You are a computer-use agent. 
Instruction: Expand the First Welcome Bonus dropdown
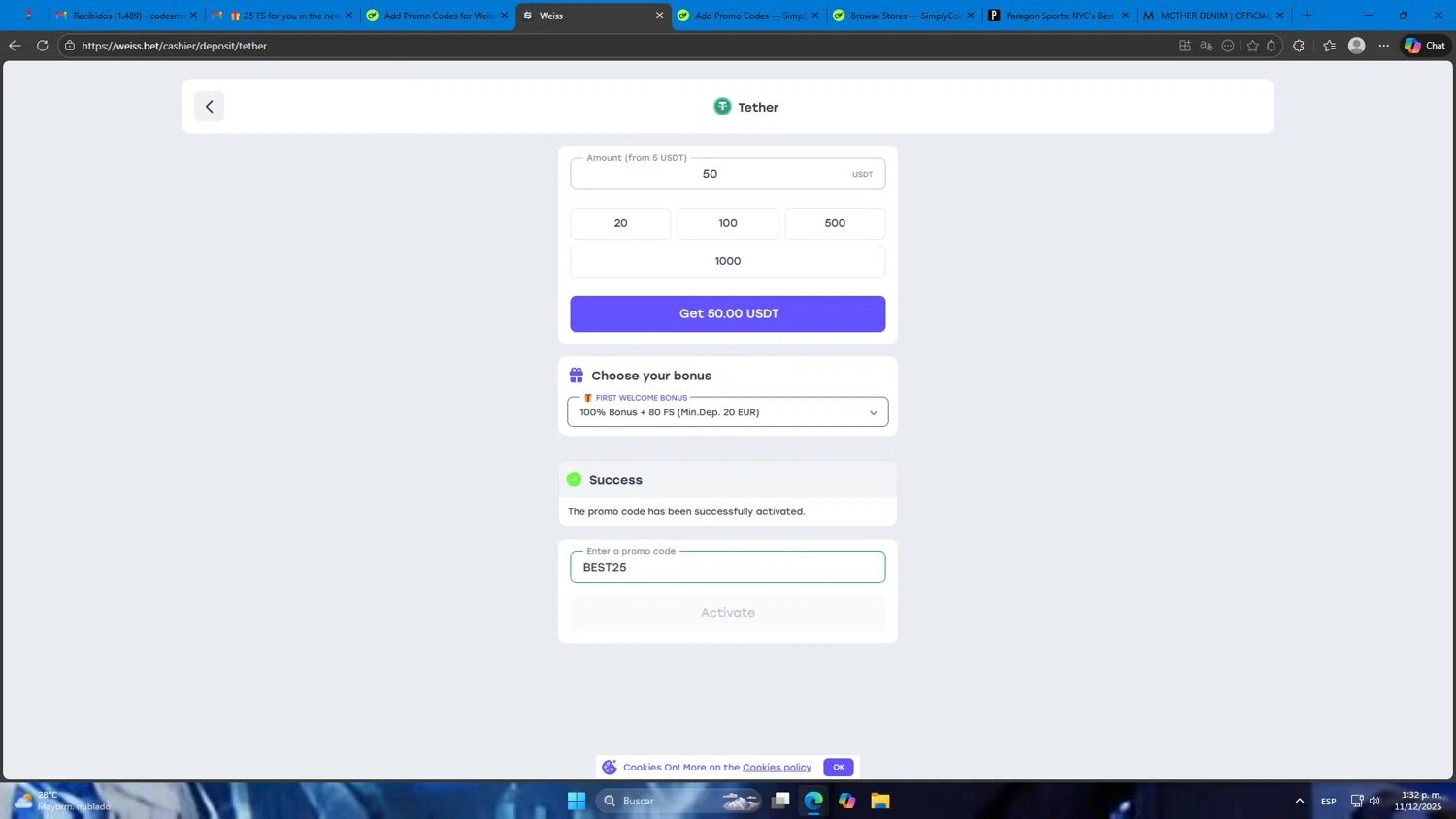tap(727, 412)
